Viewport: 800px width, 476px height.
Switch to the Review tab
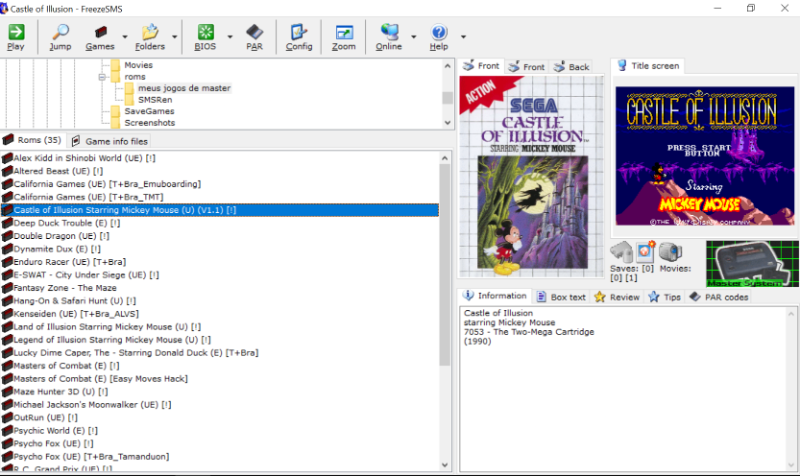(617, 297)
